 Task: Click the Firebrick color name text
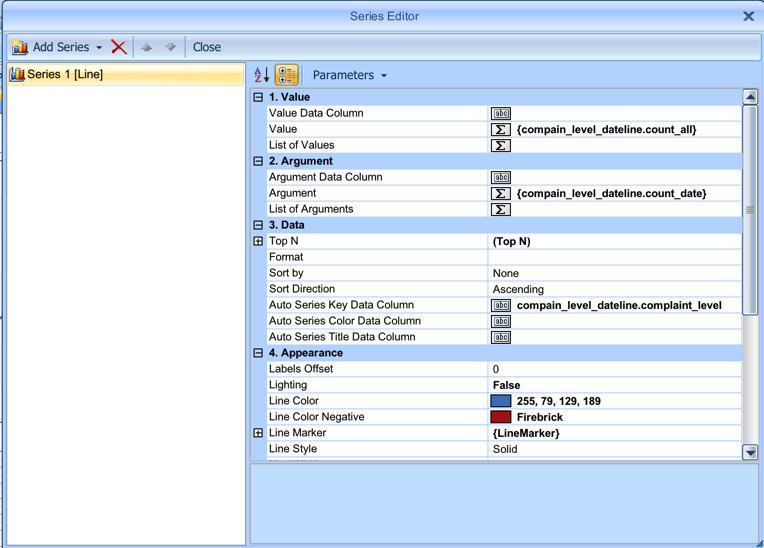click(539, 417)
